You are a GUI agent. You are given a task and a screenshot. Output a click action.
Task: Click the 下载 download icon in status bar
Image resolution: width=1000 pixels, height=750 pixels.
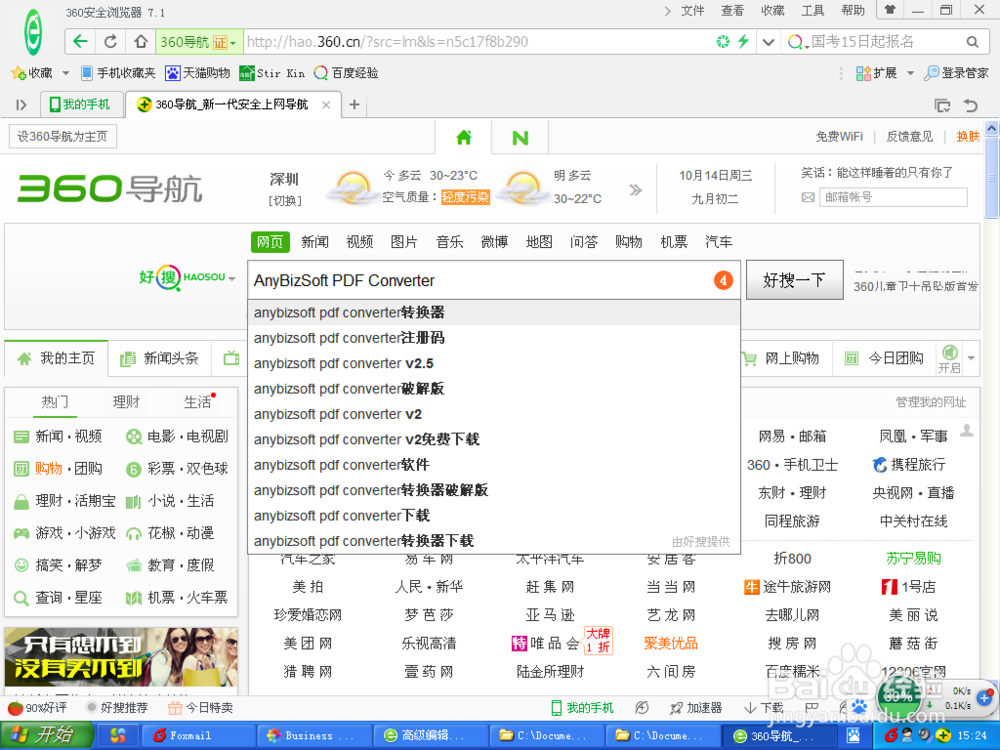point(763,707)
